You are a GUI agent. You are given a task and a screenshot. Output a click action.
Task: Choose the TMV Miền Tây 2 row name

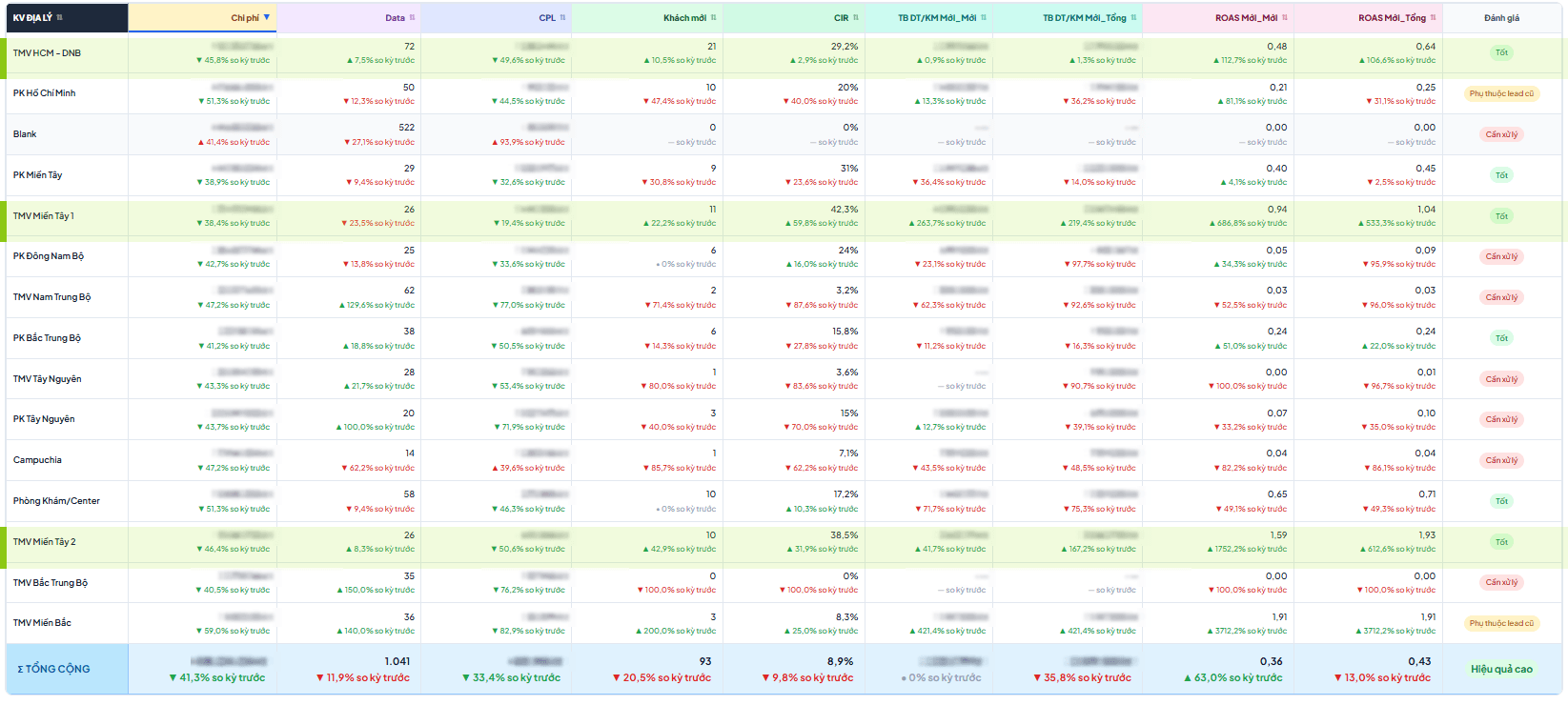pos(44,542)
